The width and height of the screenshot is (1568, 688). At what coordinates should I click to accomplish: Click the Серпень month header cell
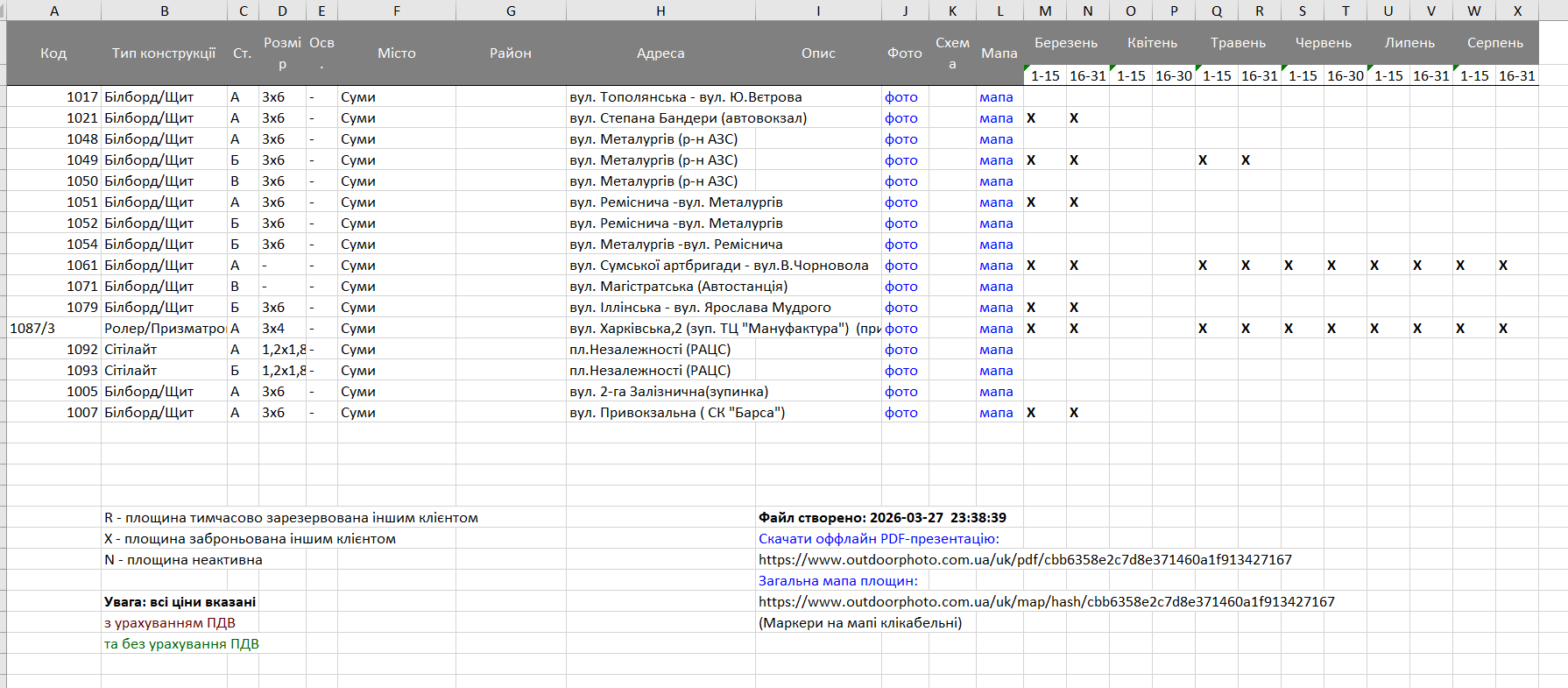point(1495,43)
